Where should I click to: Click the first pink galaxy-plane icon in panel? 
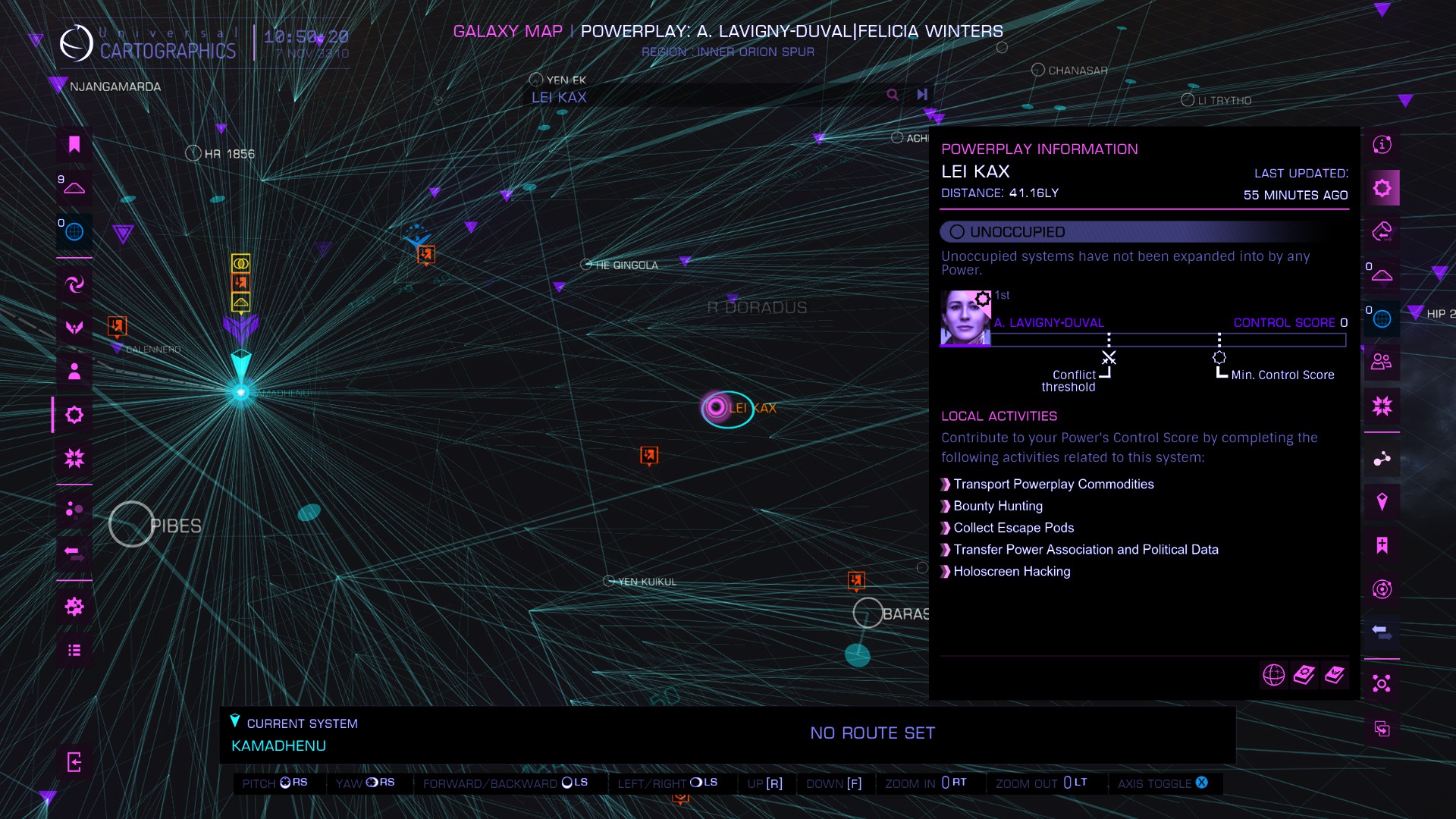pos(1304,674)
